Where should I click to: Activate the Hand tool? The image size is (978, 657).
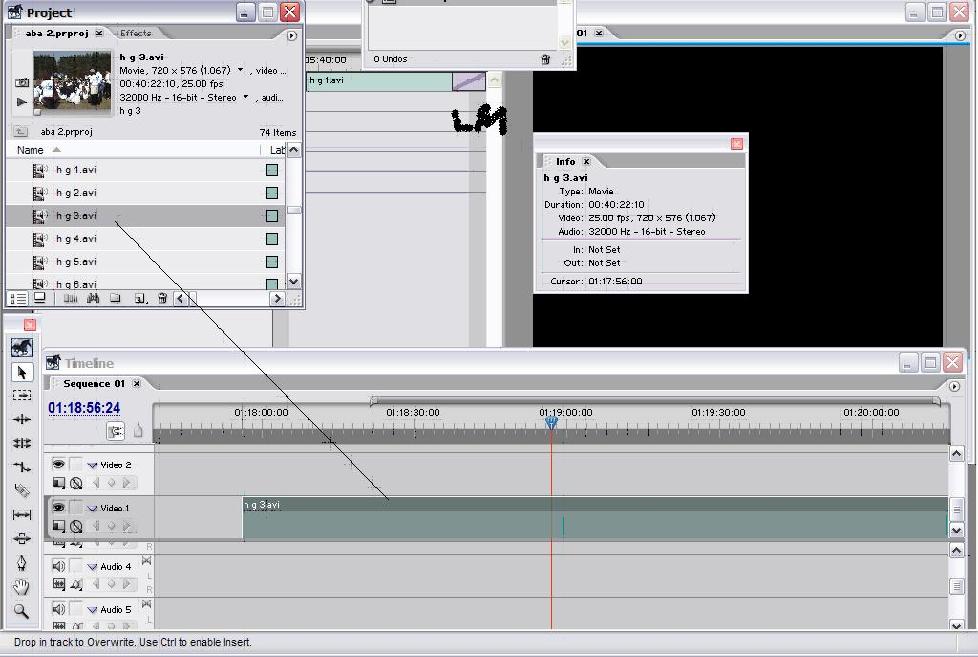coord(22,587)
